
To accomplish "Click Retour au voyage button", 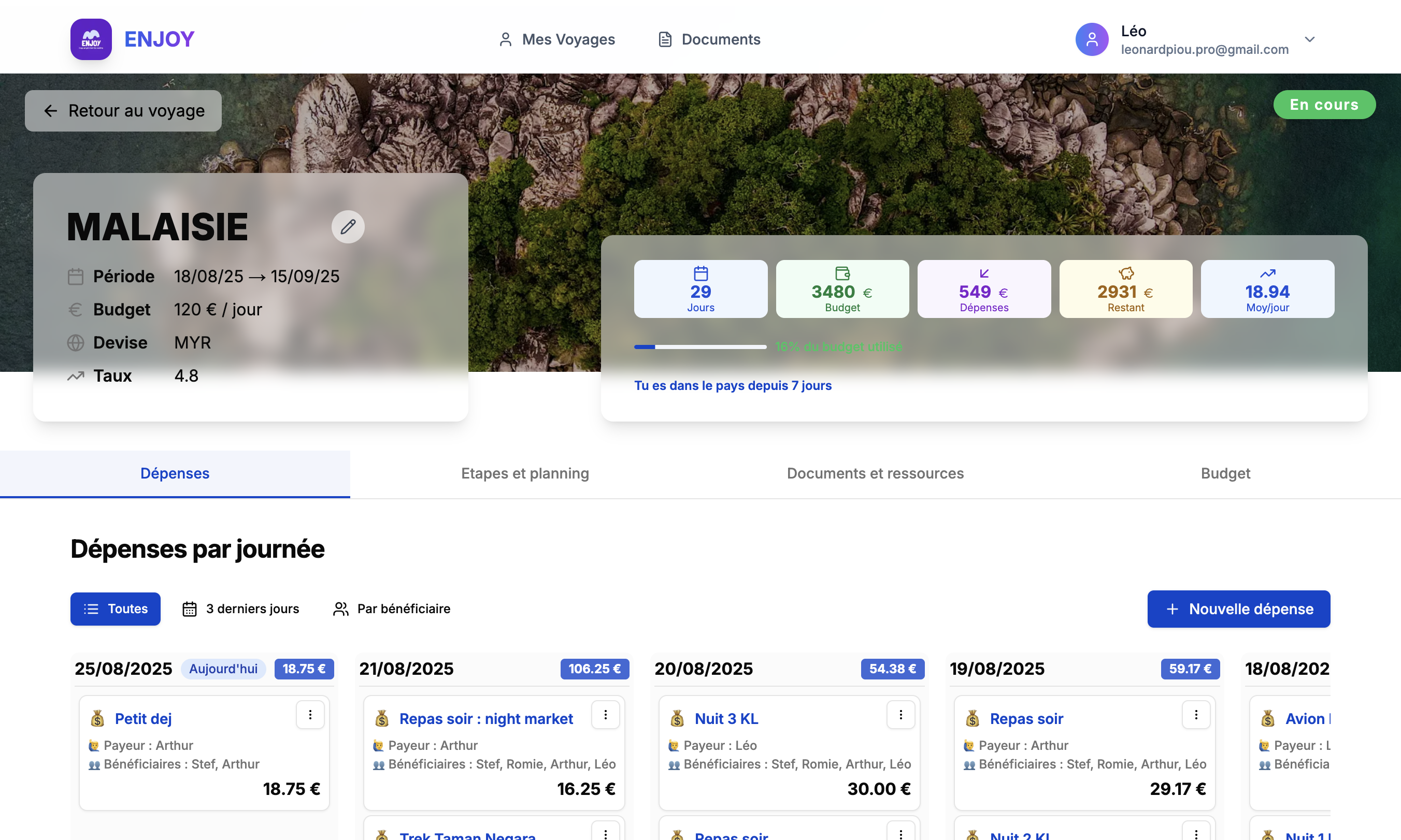I will [123, 110].
